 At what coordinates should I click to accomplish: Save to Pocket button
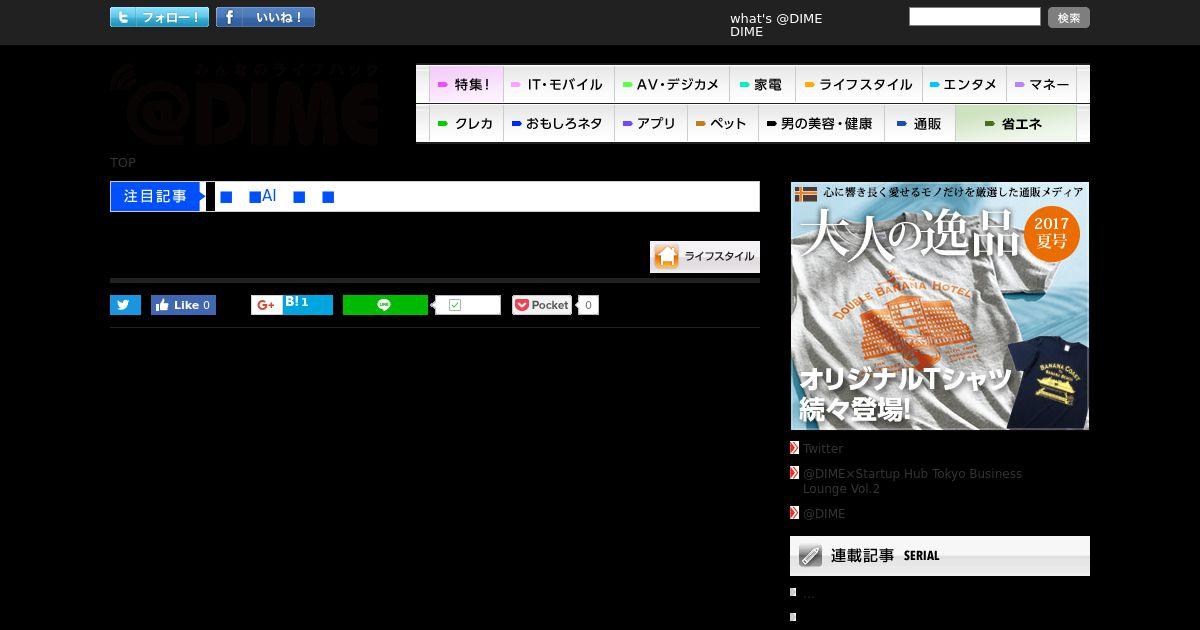(x=541, y=305)
